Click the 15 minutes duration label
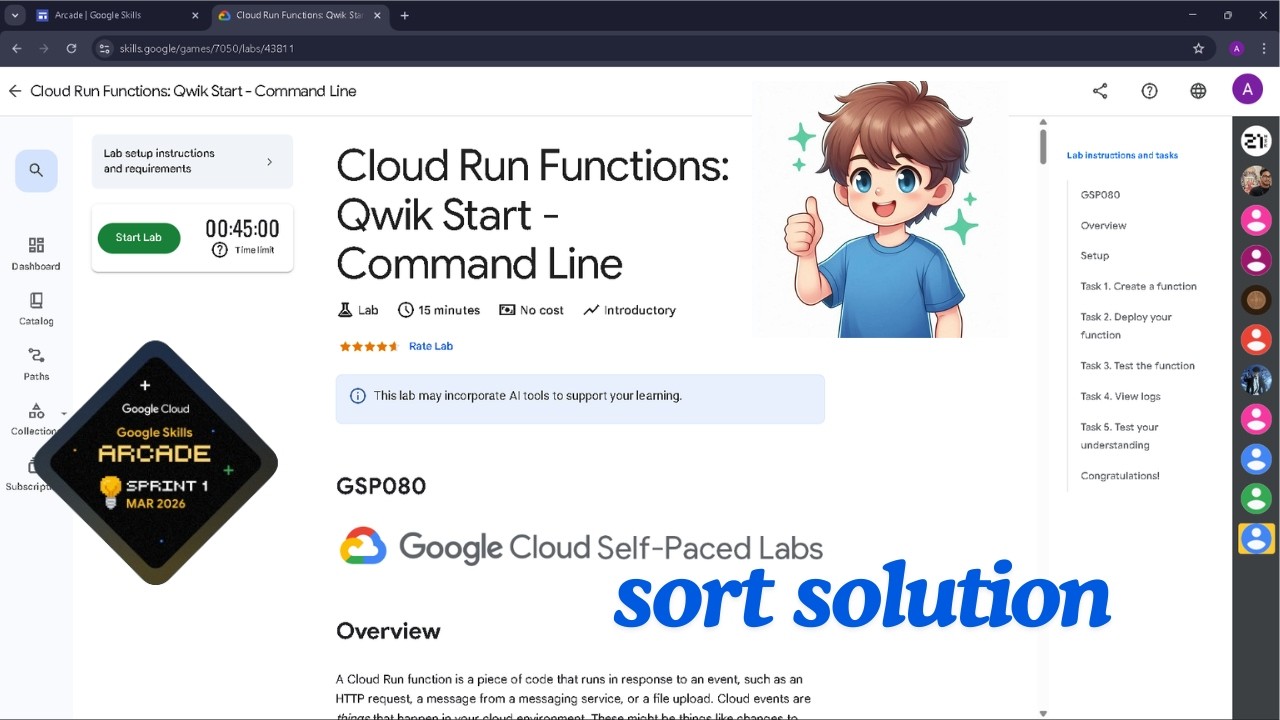 coord(438,310)
